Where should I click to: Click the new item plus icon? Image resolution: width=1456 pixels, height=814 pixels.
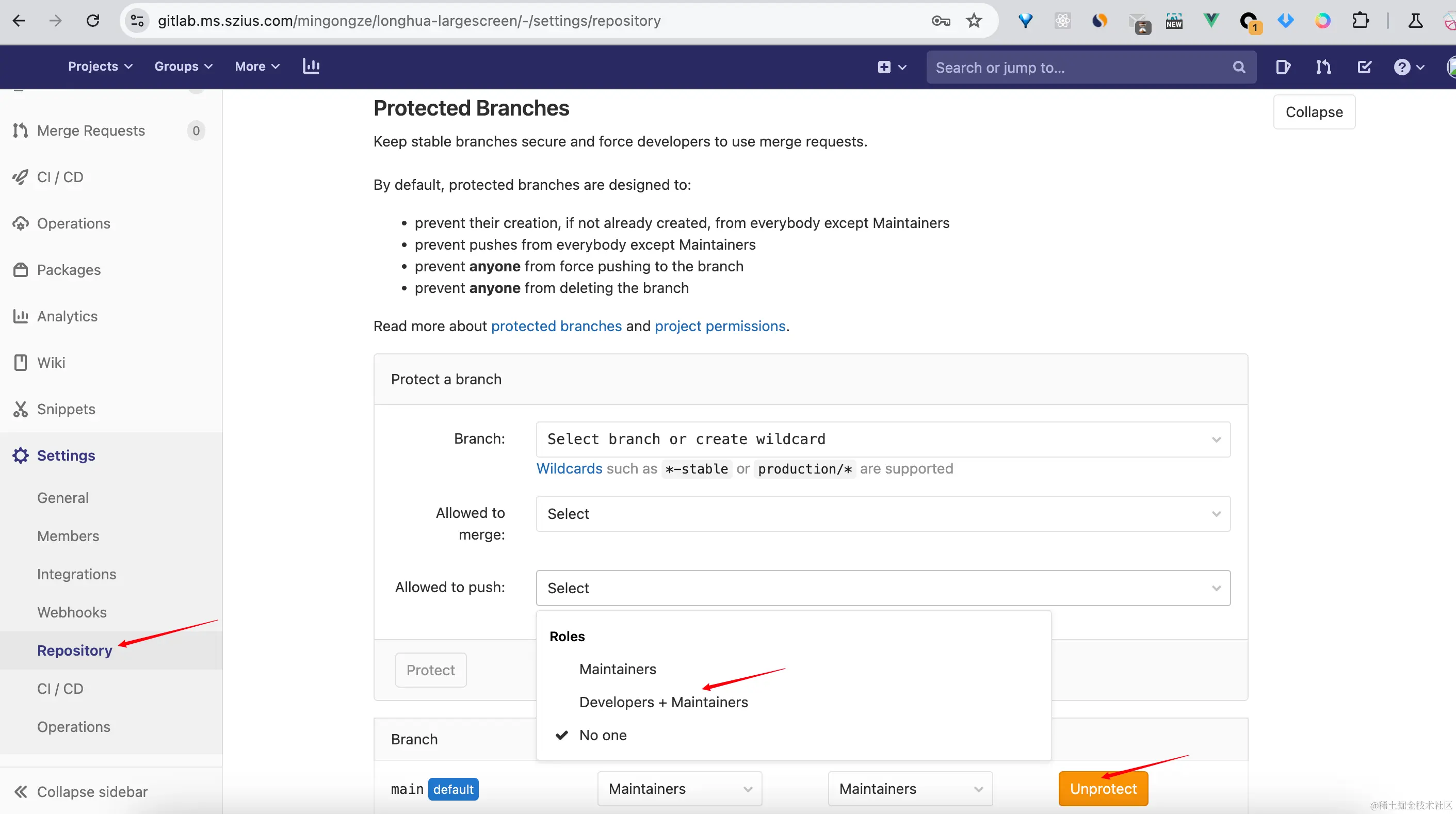(892, 67)
